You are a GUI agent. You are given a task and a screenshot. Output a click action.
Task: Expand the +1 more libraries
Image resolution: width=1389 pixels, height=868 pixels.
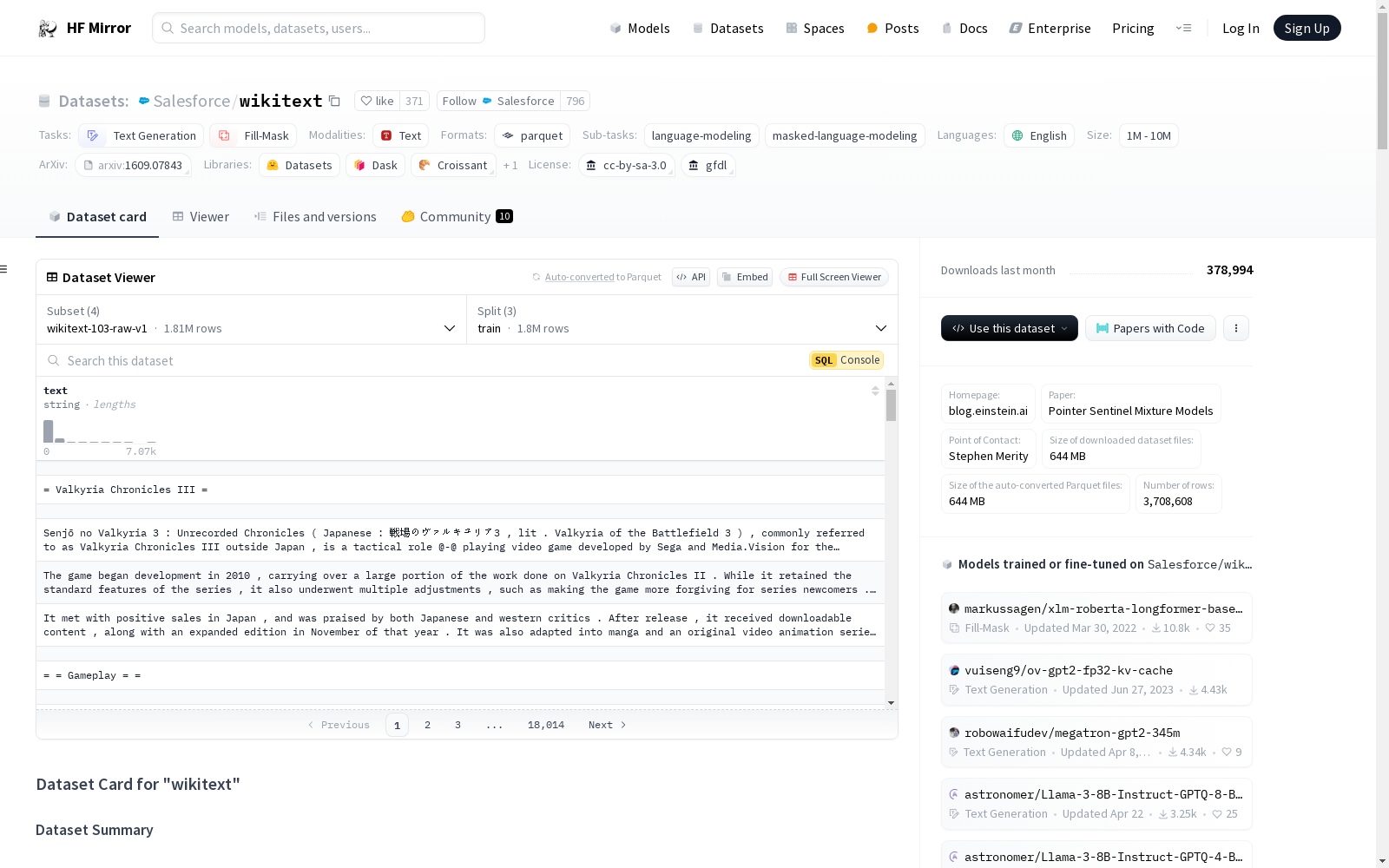tap(510, 166)
